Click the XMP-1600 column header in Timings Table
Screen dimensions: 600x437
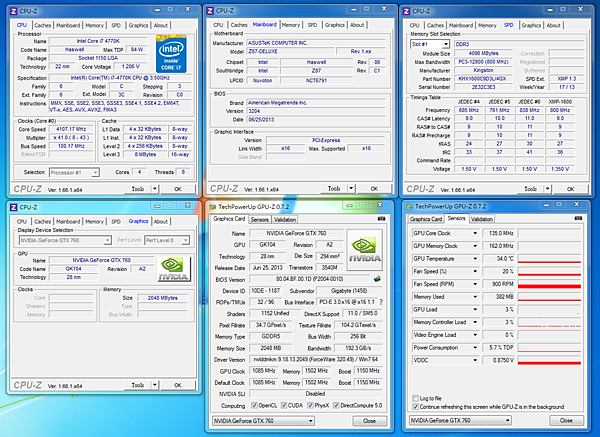click(560, 102)
